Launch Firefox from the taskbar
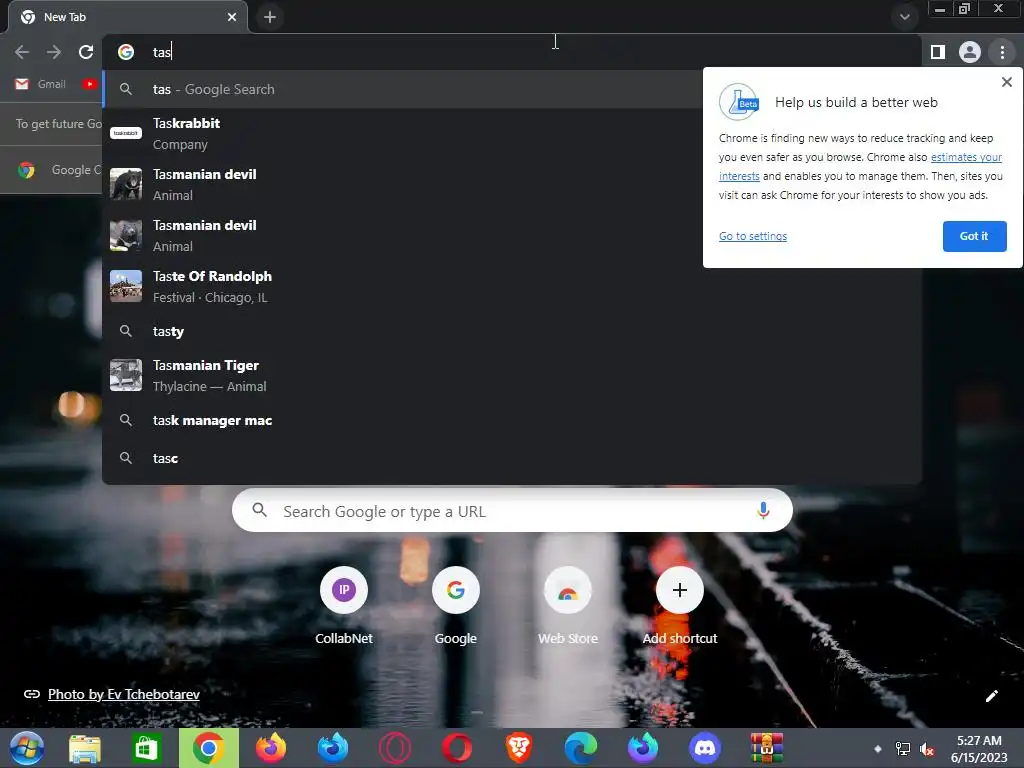The height and width of the screenshot is (768, 1024). pyautogui.click(x=270, y=748)
